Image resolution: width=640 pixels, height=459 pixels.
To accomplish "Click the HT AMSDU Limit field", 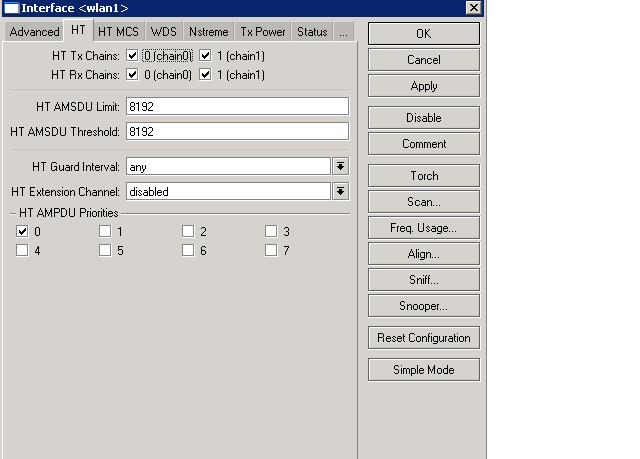I will click(237, 106).
